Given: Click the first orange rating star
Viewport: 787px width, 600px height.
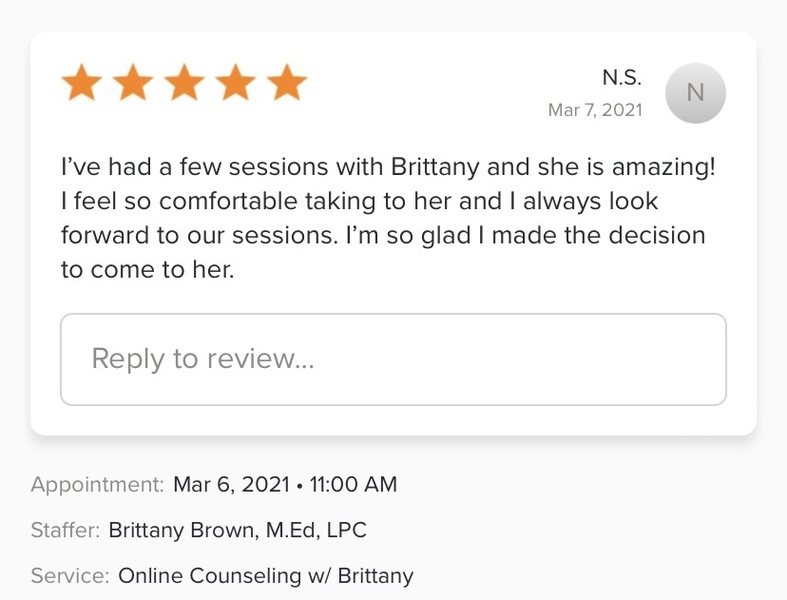Looking at the screenshot, I should point(81,83).
